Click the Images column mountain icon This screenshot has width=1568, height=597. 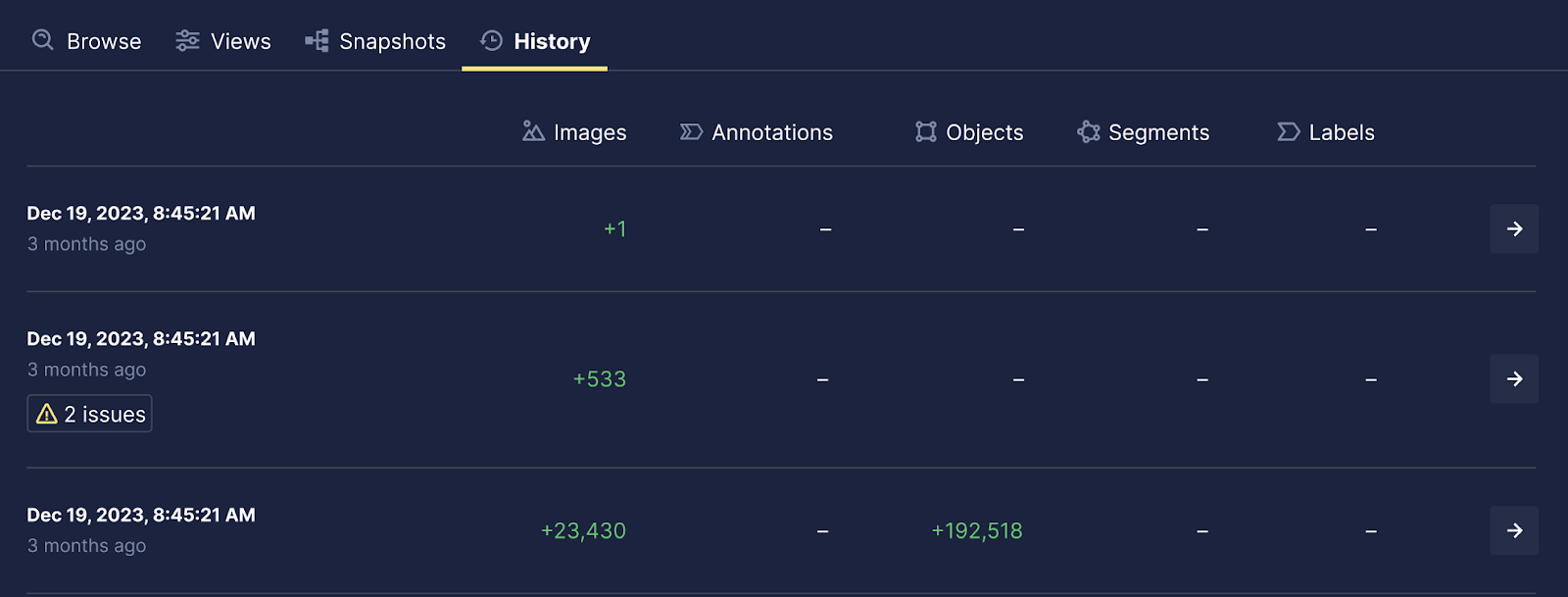533,131
